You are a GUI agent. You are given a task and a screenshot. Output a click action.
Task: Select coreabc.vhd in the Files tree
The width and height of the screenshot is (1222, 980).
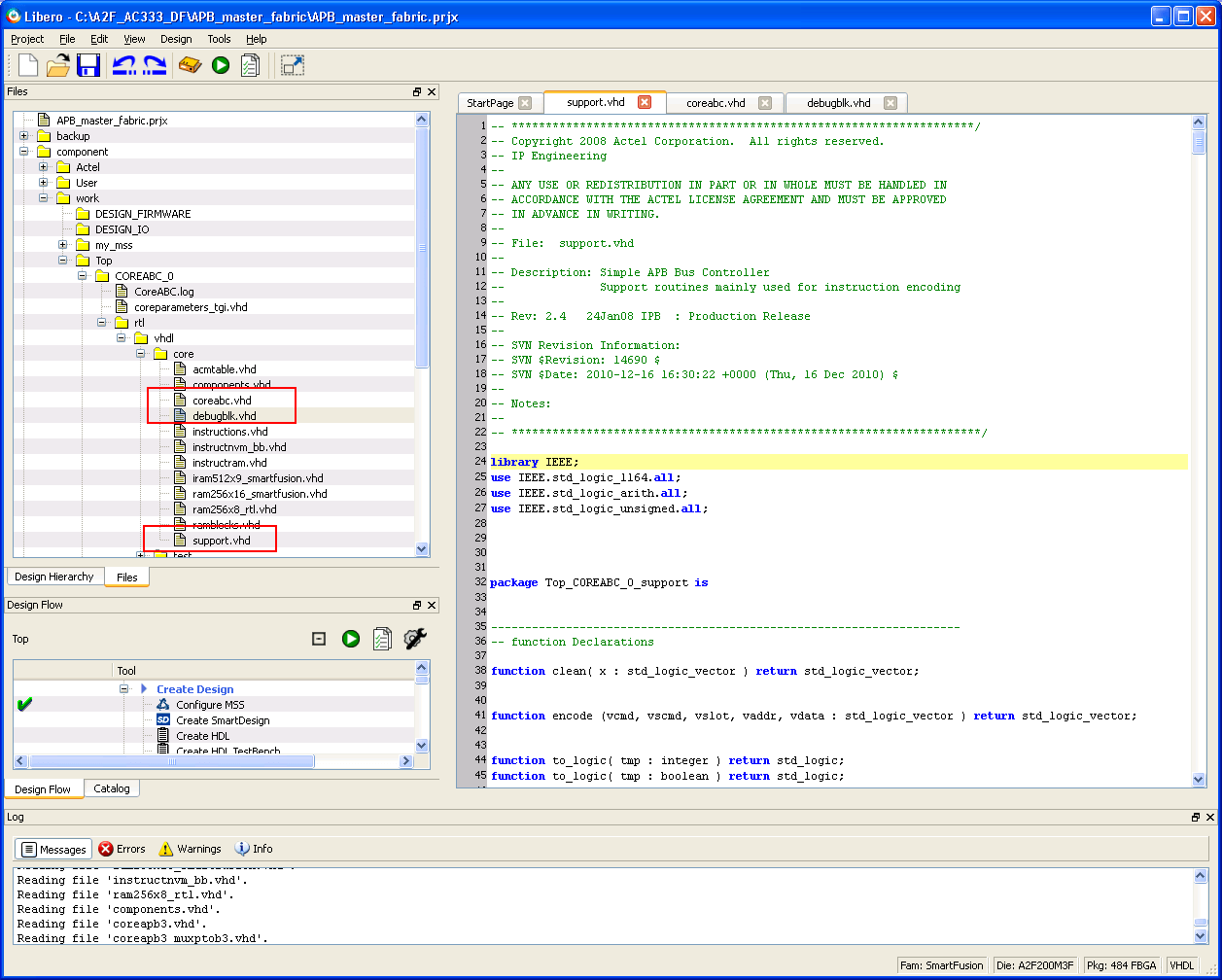(x=222, y=401)
